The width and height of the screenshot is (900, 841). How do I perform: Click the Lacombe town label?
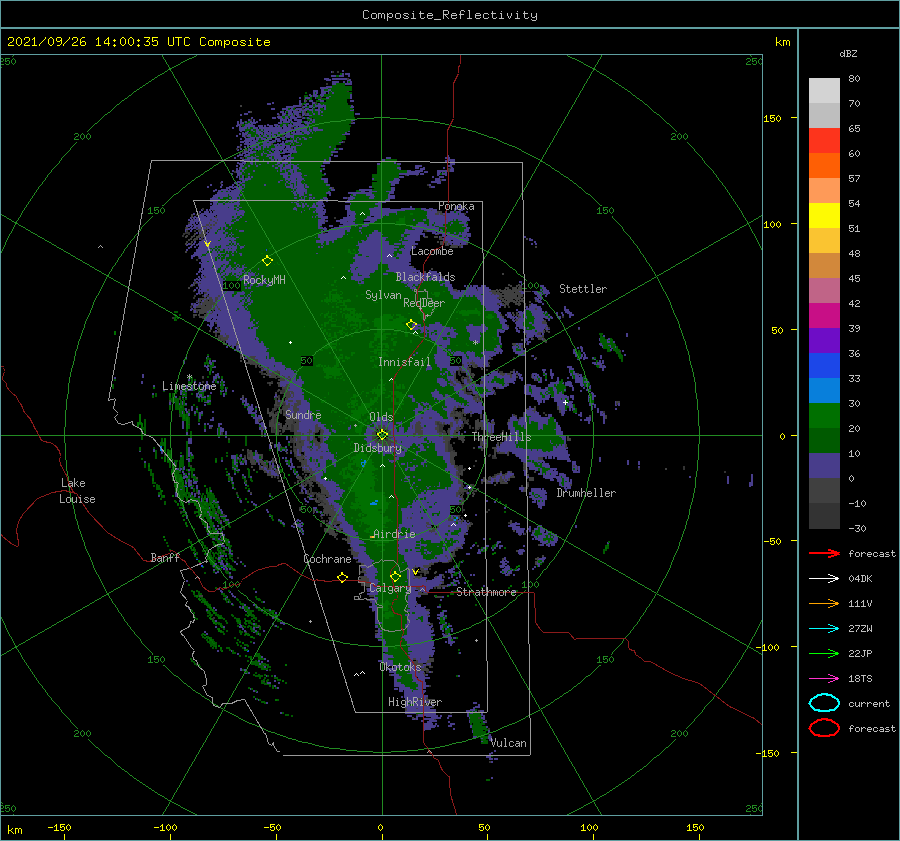[432, 251]
